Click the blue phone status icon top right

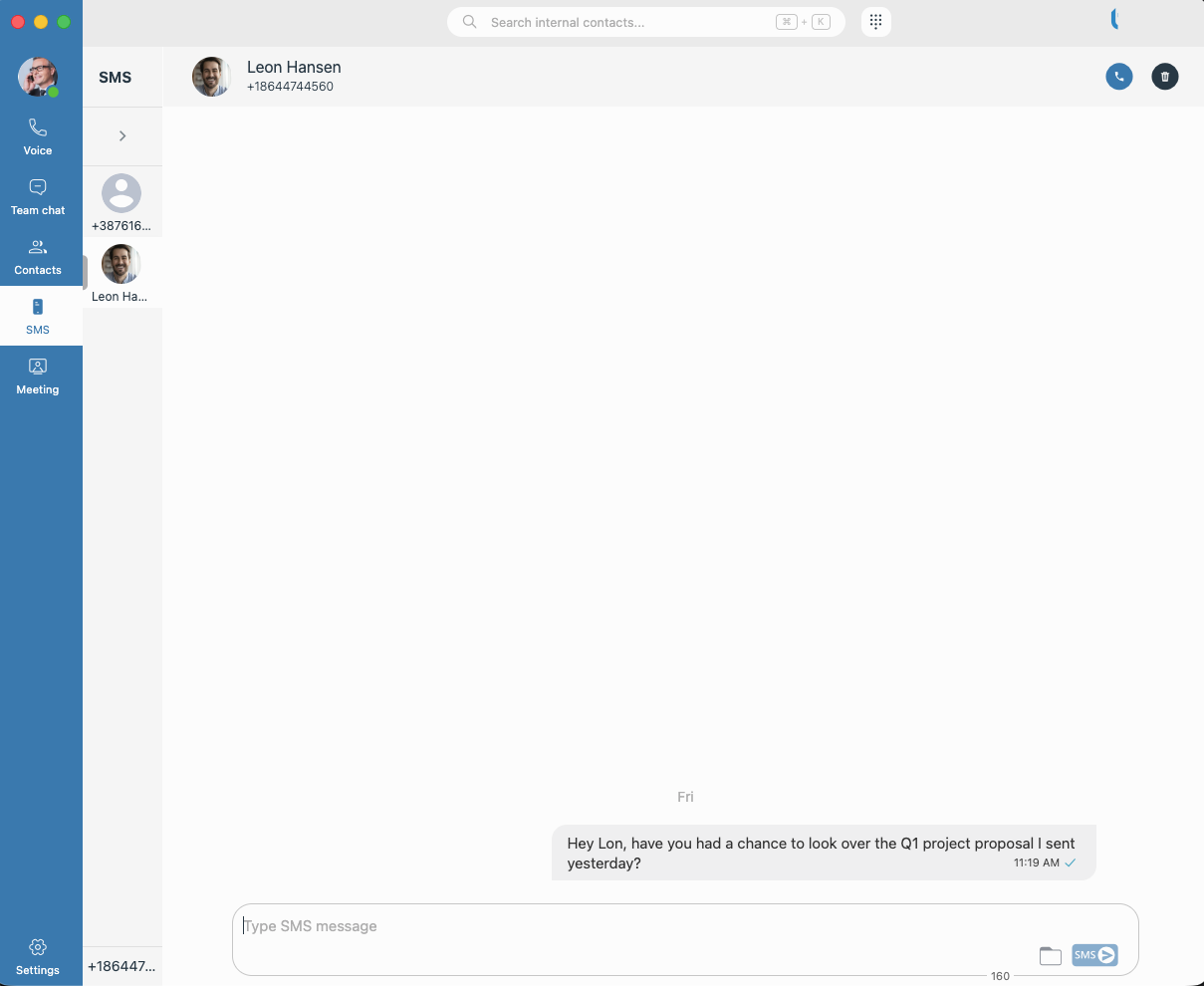click(1114, 18)
